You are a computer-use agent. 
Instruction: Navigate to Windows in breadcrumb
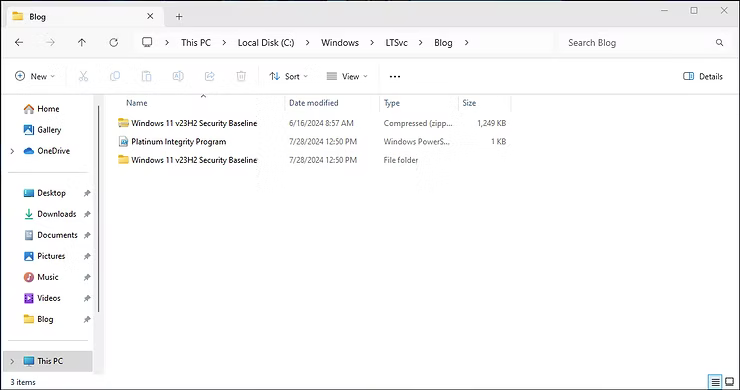point(340,42)
